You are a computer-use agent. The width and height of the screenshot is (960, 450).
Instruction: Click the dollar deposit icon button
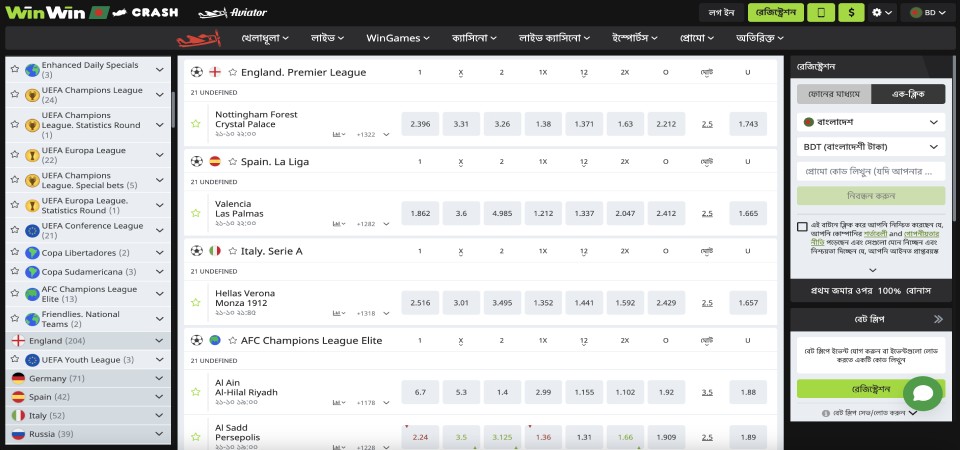coord(851,13)
